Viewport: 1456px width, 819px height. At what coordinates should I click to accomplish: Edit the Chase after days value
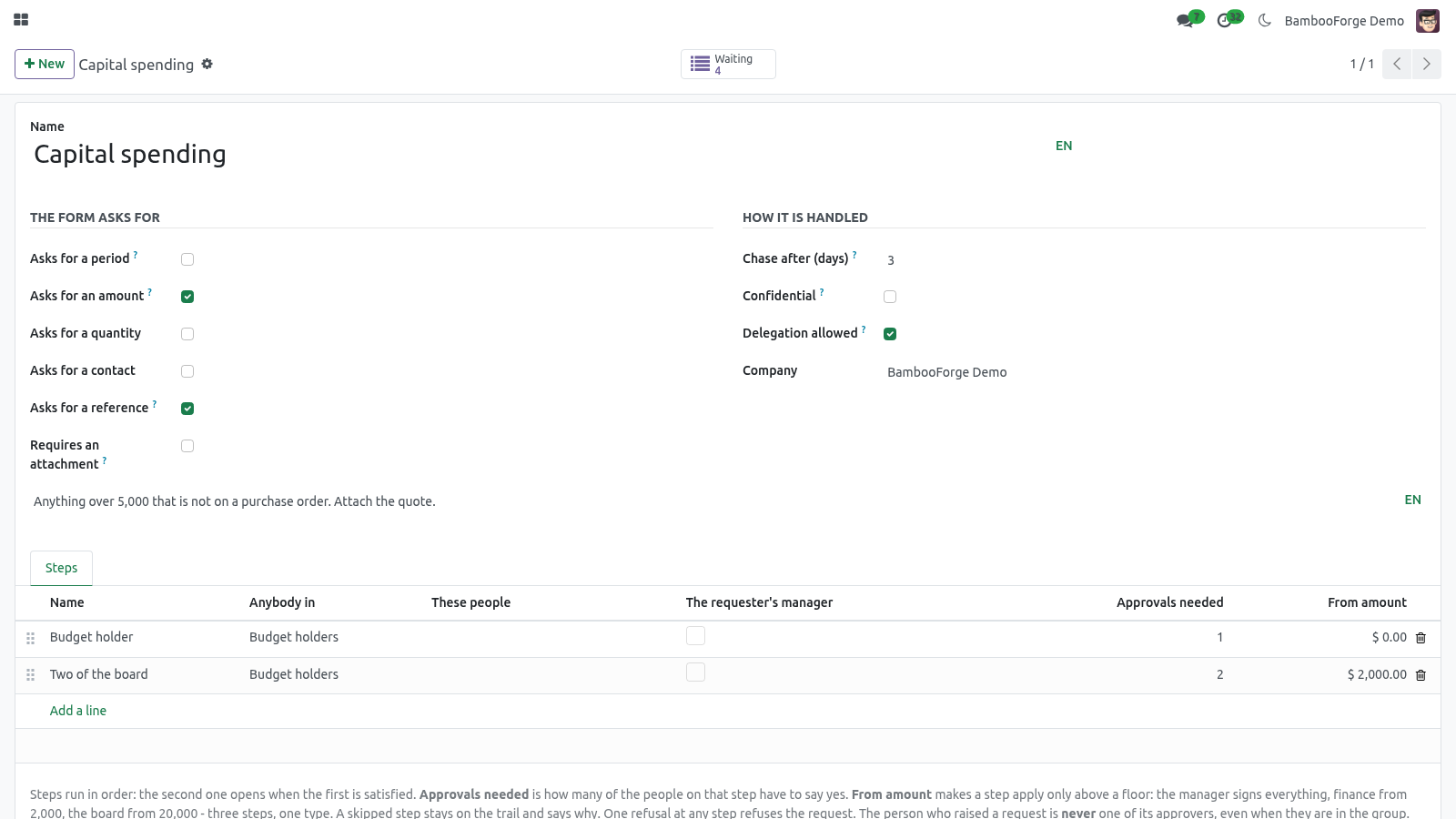tap(1155, 260)
